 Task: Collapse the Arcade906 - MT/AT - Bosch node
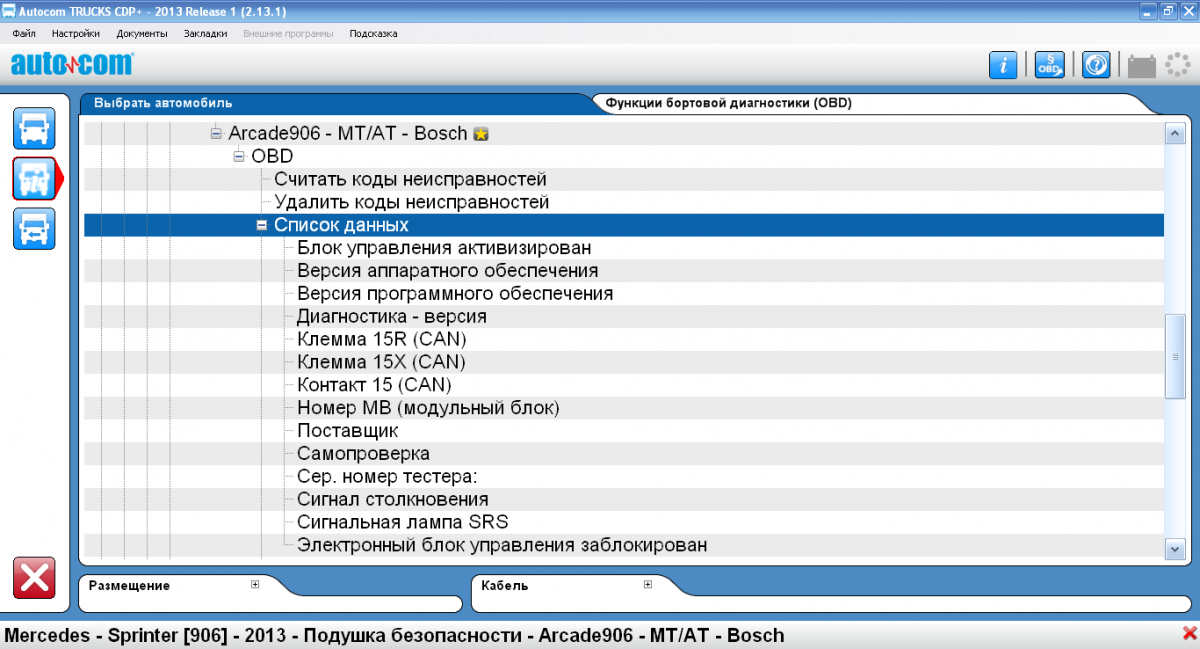coord(215,133)
